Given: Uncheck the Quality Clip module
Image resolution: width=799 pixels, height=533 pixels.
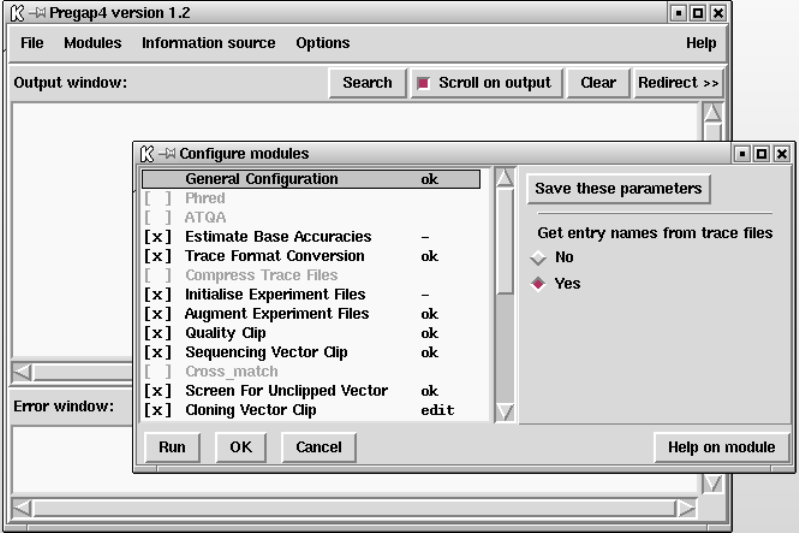Looking at the screenshot, I should click(157, 333).
